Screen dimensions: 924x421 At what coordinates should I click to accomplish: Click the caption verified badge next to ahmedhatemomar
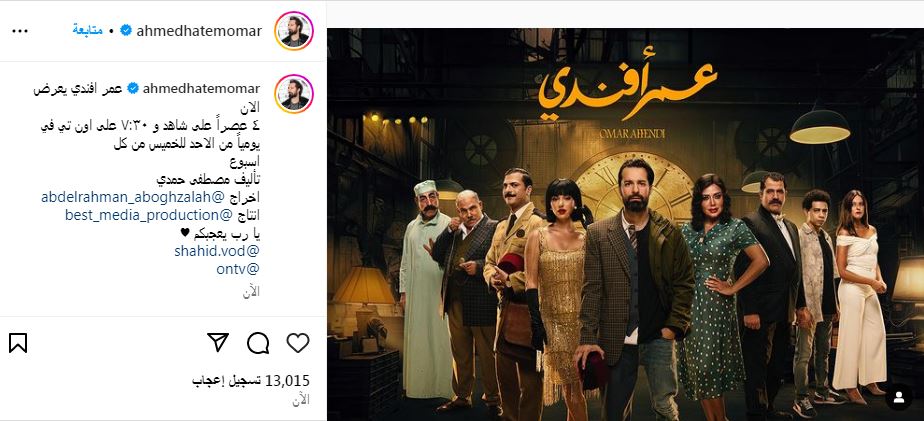pos(133,88)
